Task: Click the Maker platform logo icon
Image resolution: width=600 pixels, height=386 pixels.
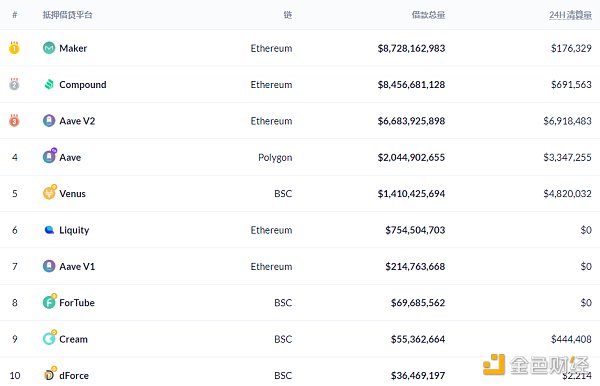Action: [49, 48]
